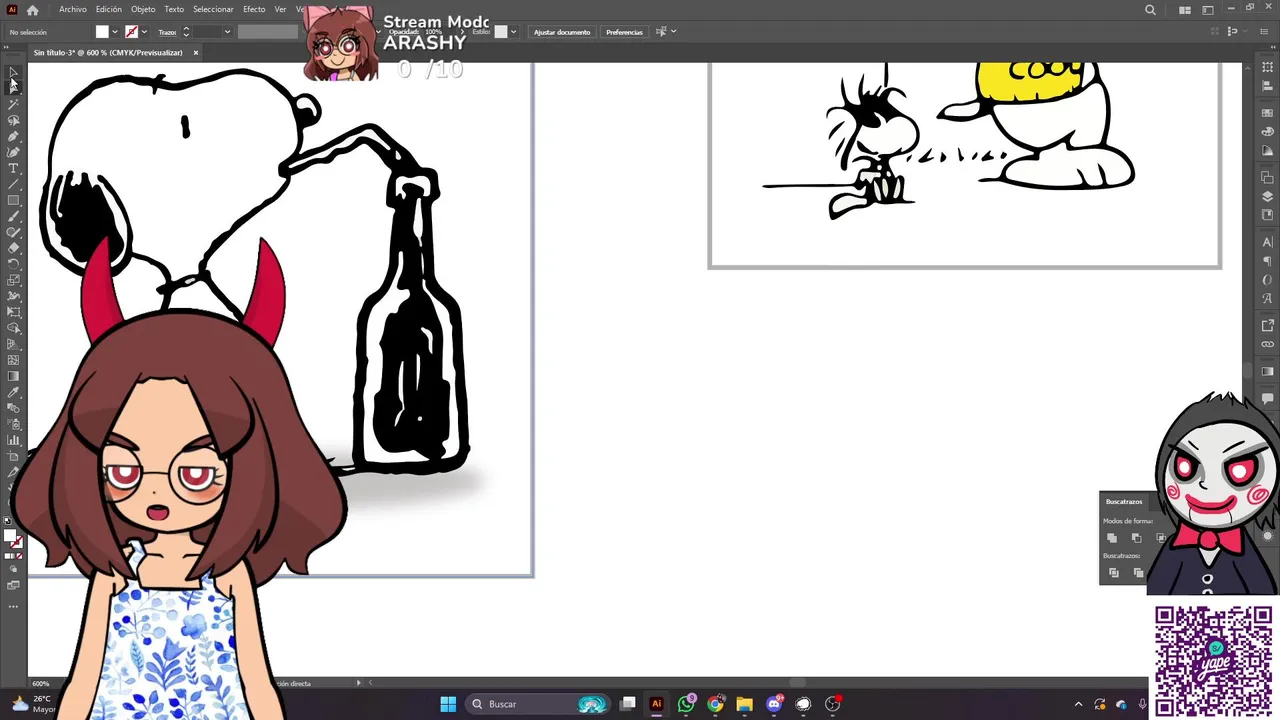Expand the stroke weight dropdown
Viewport: 1280px width, 720px height.
click(227, 32)
